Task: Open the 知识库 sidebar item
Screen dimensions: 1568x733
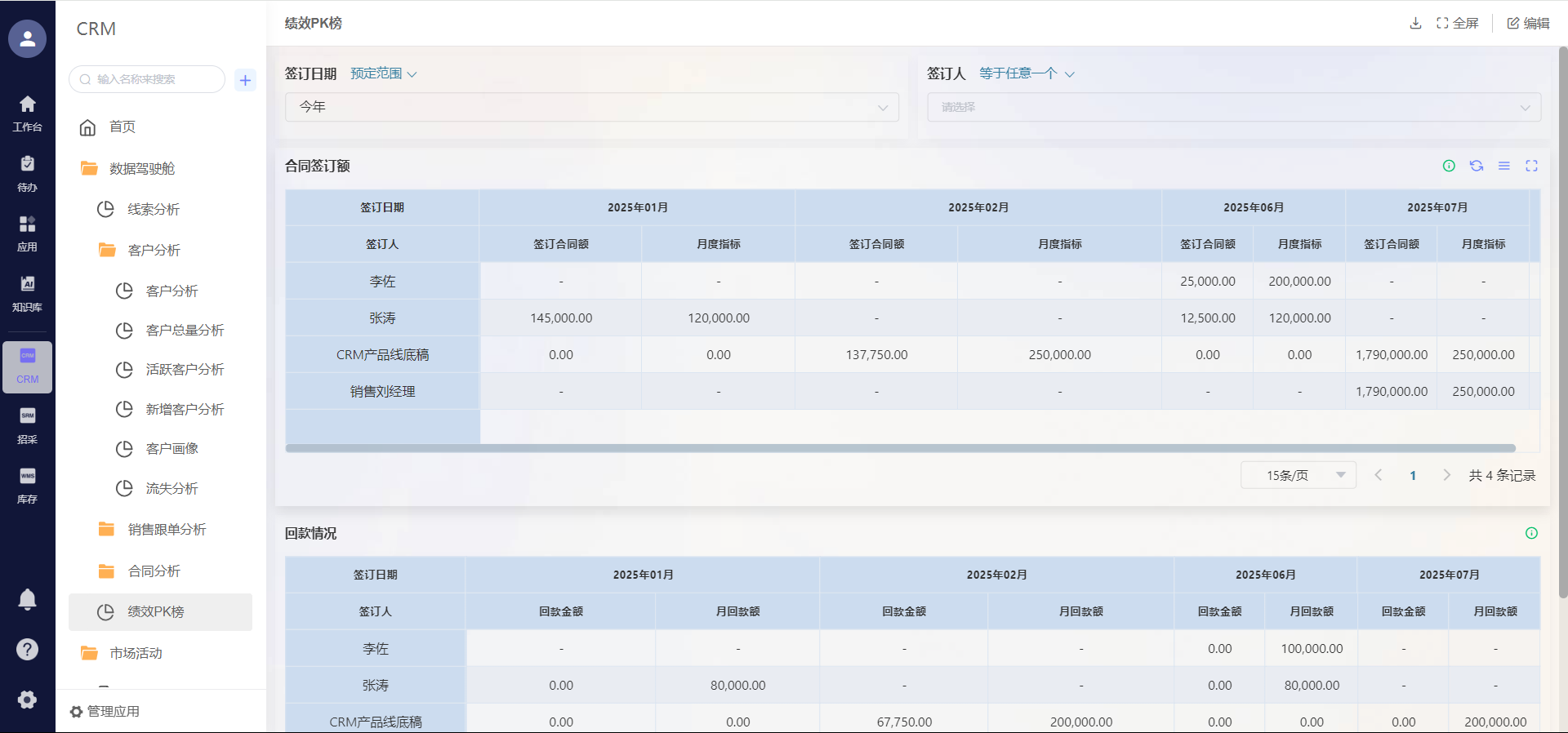Action: 27,293
